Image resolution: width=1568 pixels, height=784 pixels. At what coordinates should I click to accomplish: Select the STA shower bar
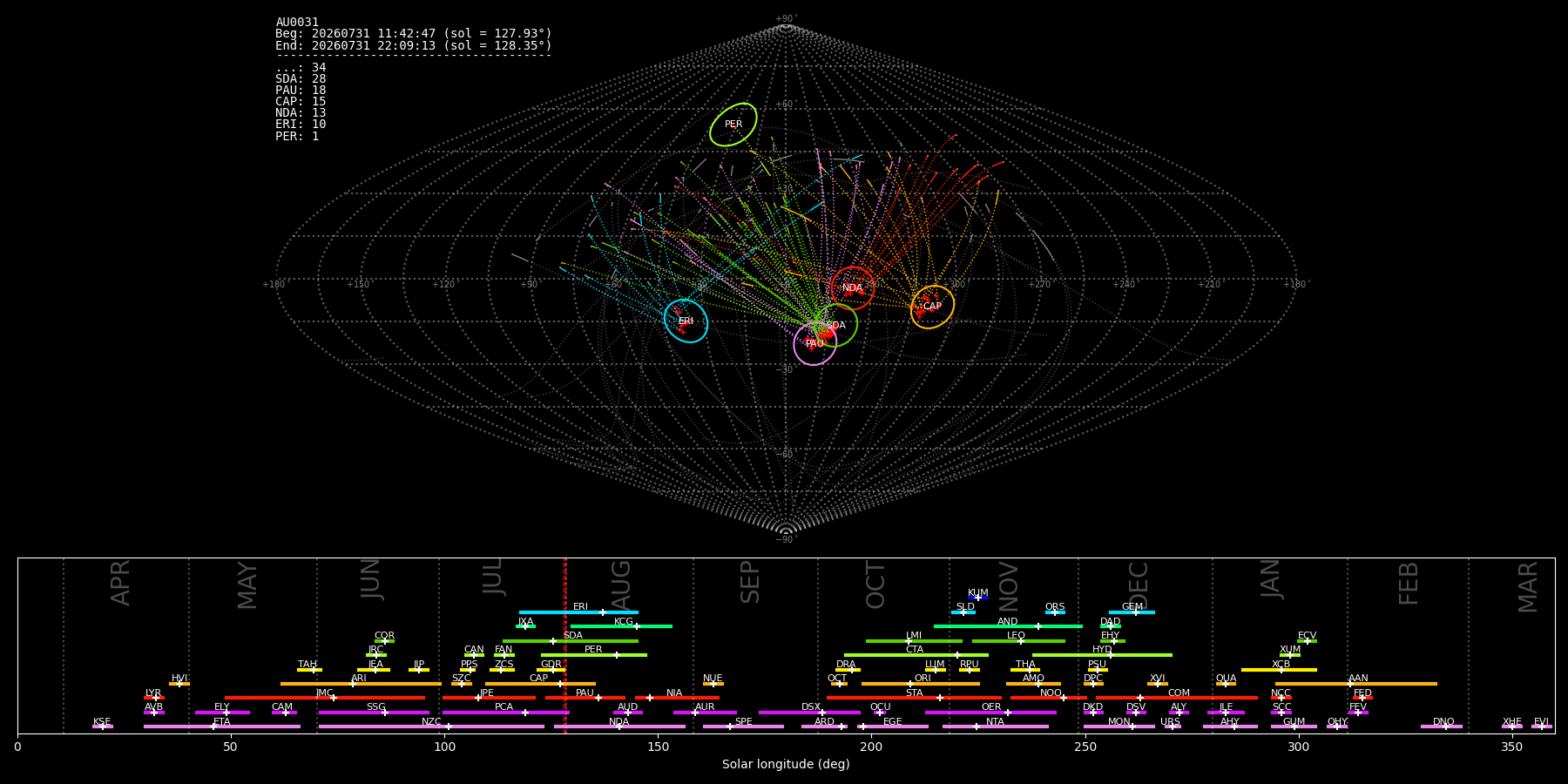(914, 698)
